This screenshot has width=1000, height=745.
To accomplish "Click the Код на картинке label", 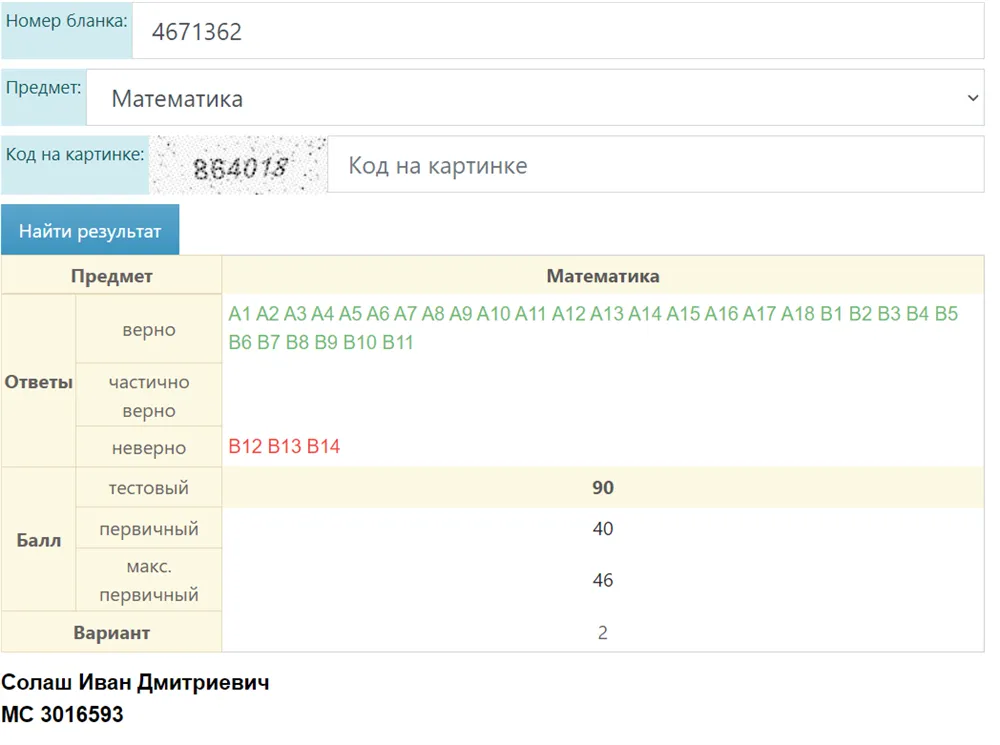I will [75, 154].
